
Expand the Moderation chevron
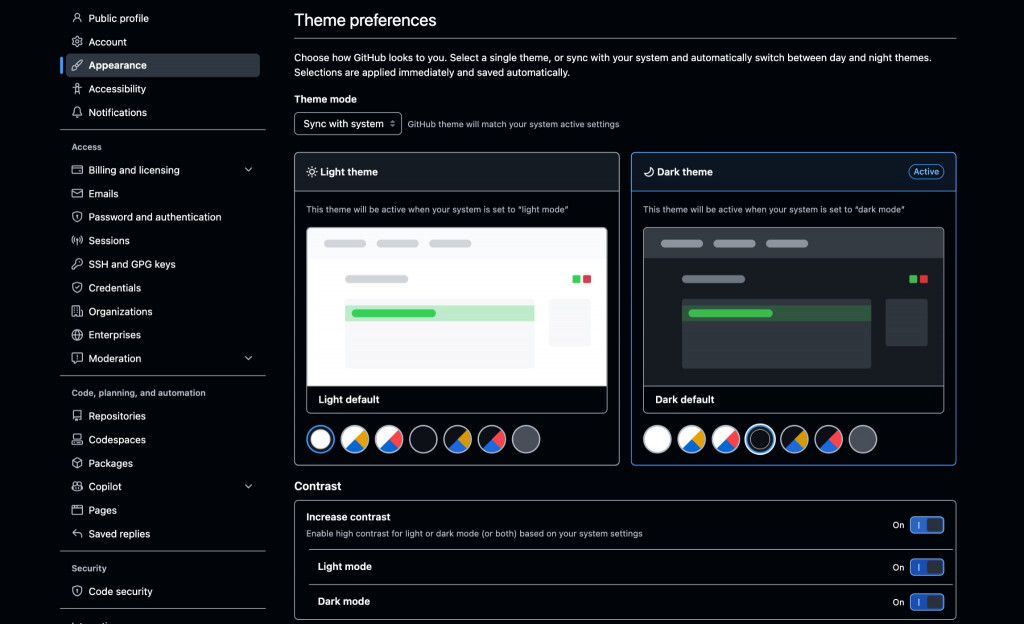[x=248, y=358]
